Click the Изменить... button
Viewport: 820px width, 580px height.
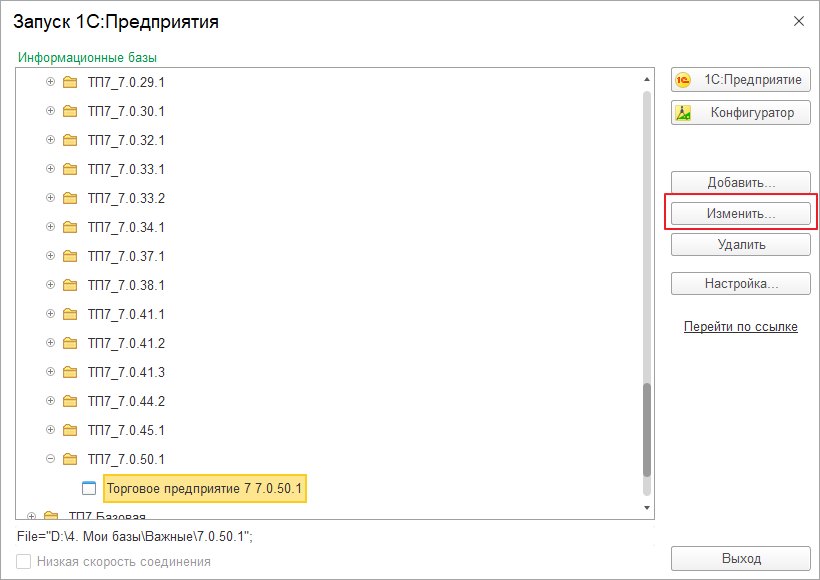click(741, 213)
